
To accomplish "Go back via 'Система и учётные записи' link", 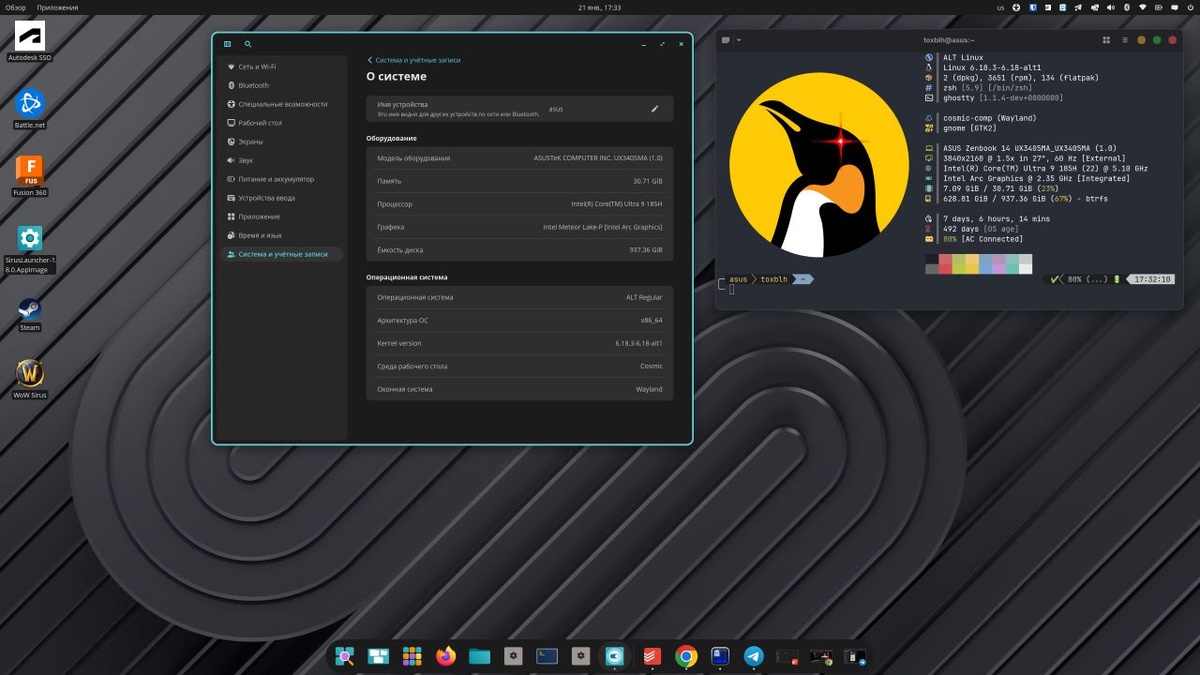I will pos(414,60).
